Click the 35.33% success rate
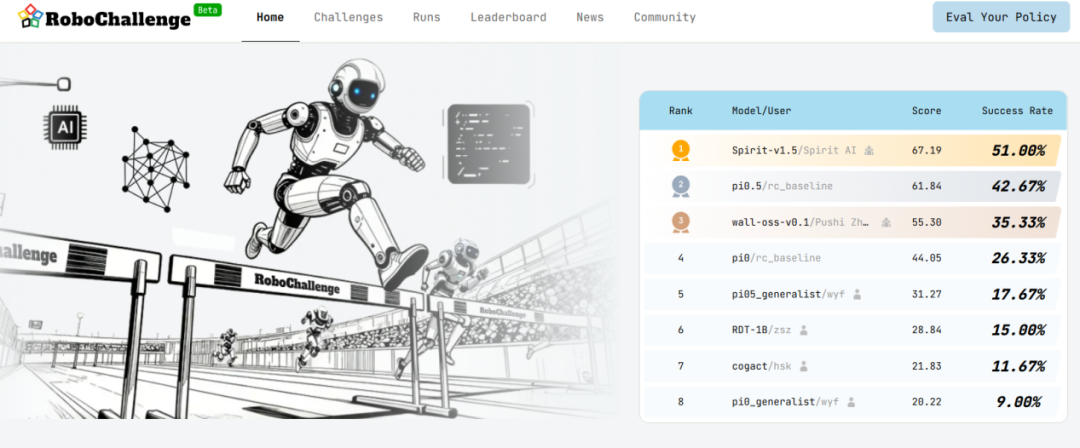 [x=1018, y=222]
